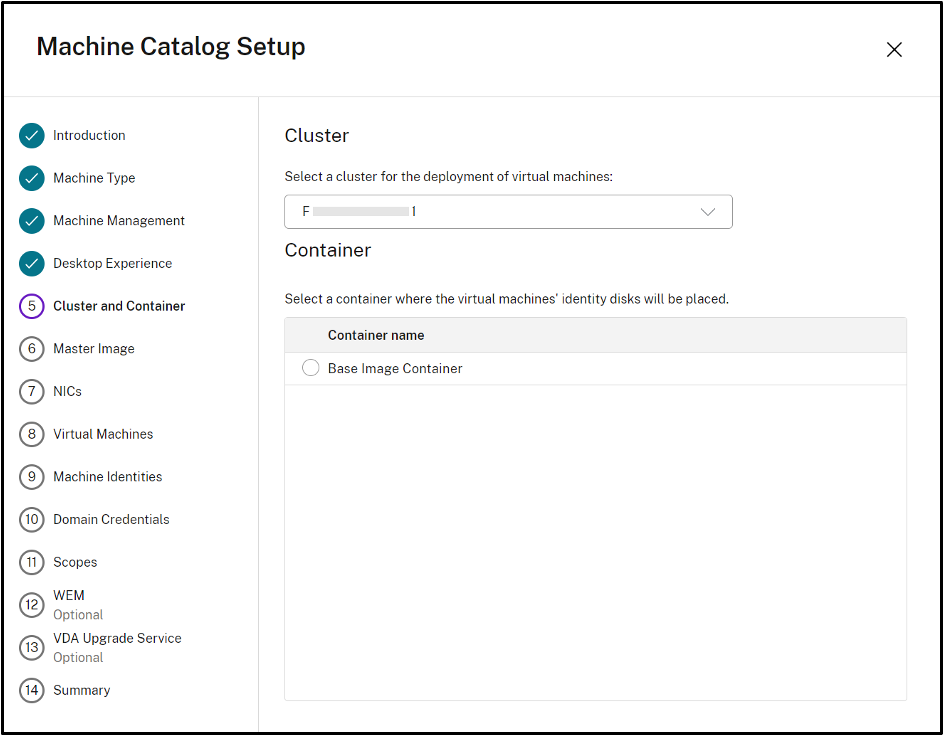Click the Introduction completed checkmark icon
Image resolution: width=944 pixels, height=736 pixels.
click(x=32, y=135)
